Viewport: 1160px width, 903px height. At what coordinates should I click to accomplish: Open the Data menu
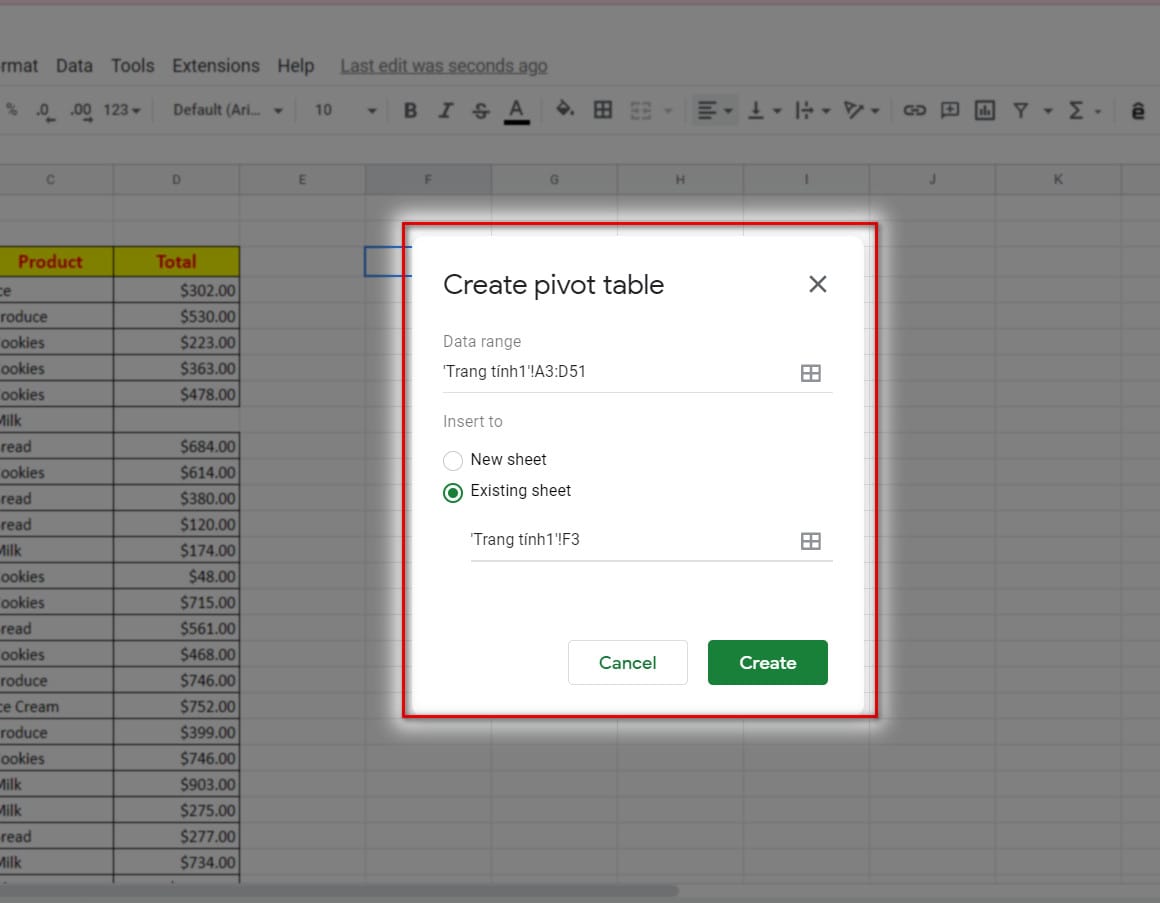pos(74,65)
